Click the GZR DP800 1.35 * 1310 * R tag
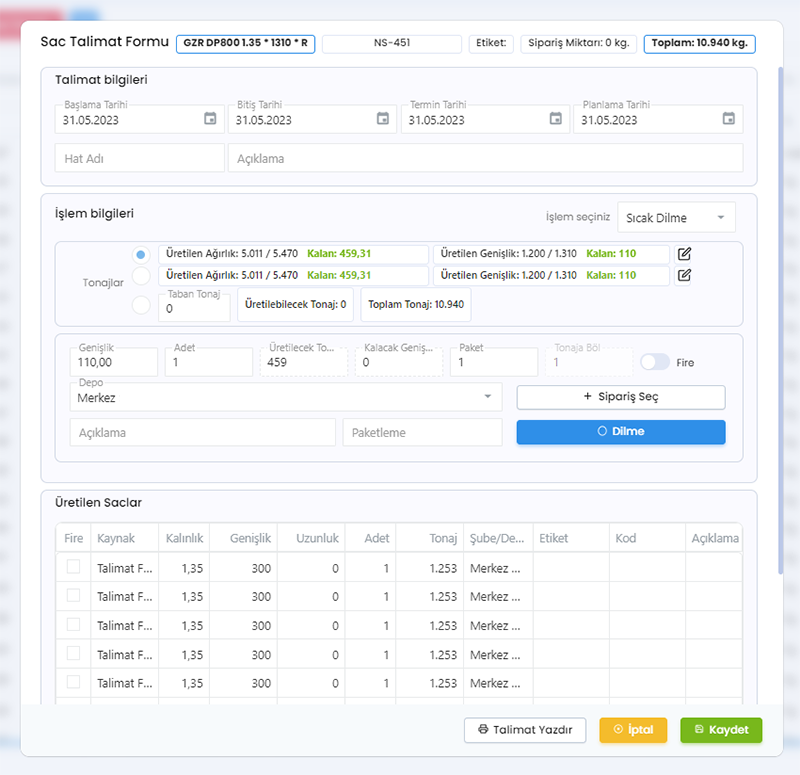 [x=245, y=43]
